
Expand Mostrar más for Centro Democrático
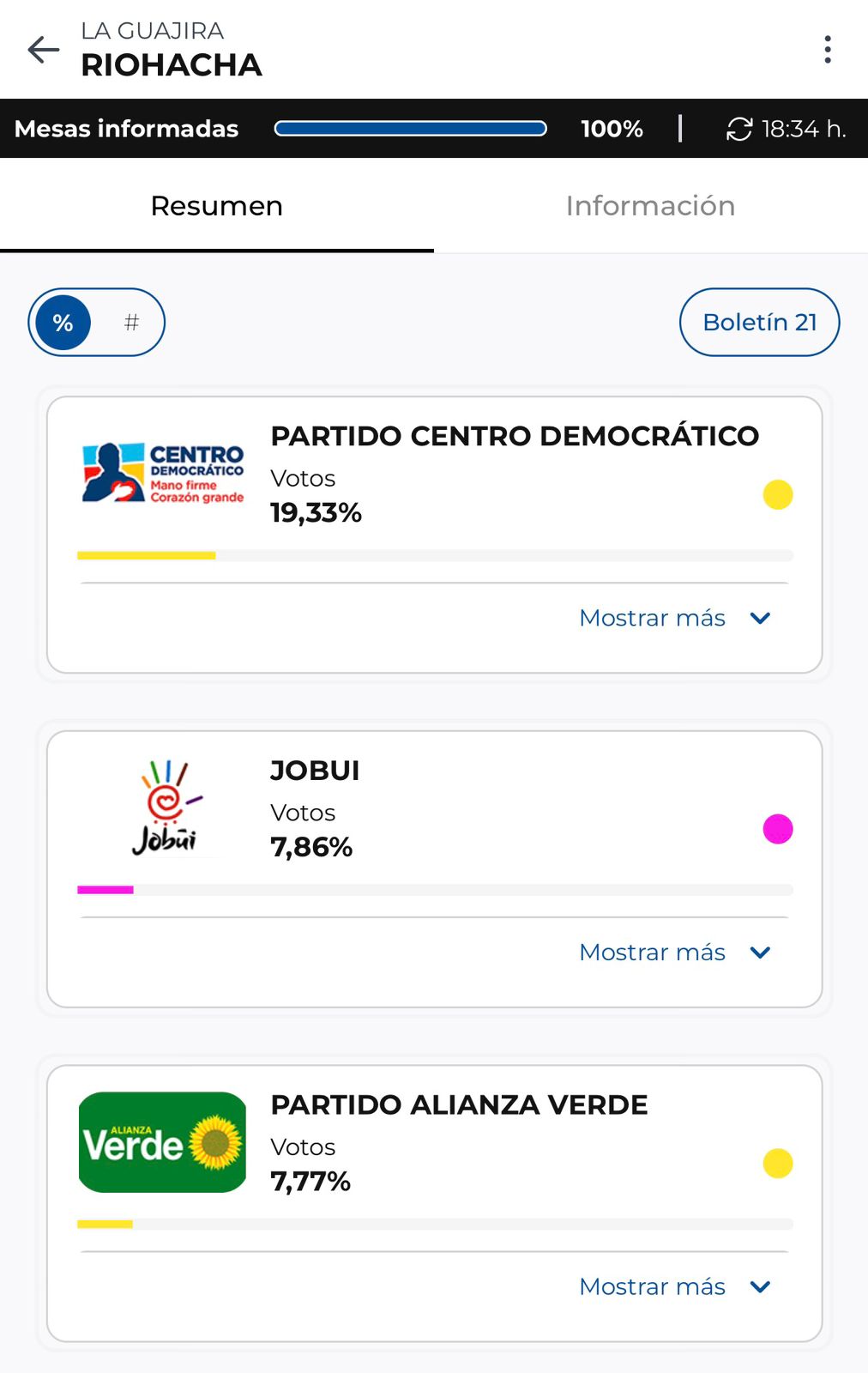pyautogui.click(x=675, y=618)
